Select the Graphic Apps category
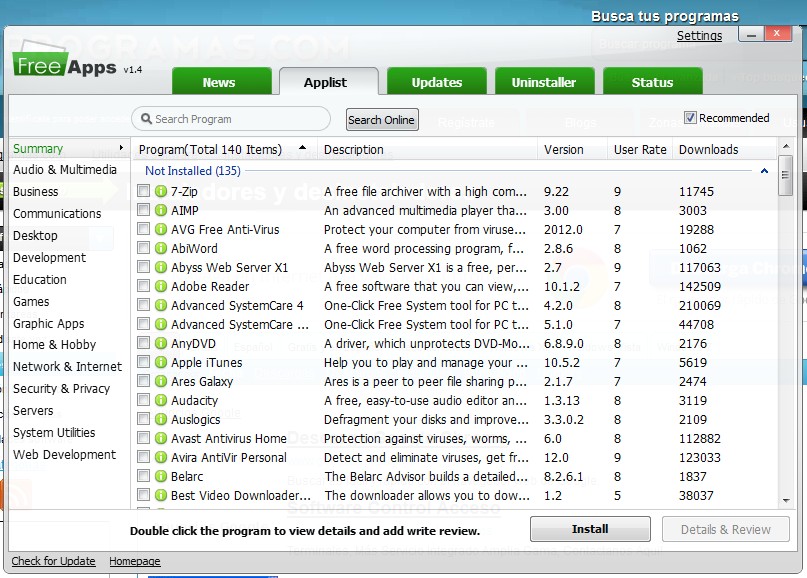Image resolution: width=807 pixels, height=578 pixels. pyautogui.click(x=49, y=324)
